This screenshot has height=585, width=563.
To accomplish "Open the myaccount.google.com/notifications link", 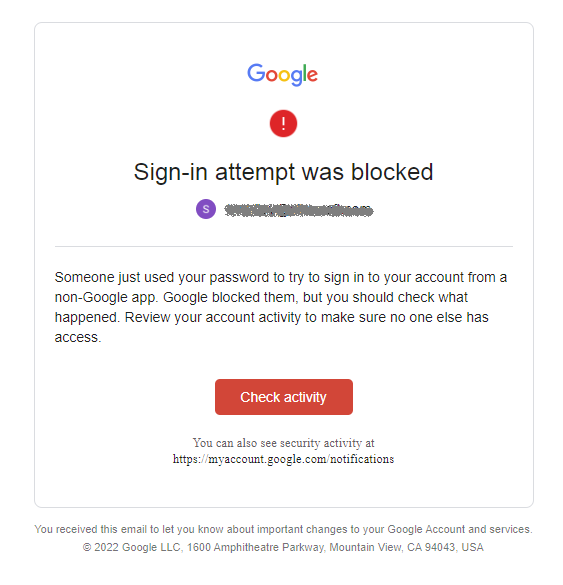I will (283, 459).
